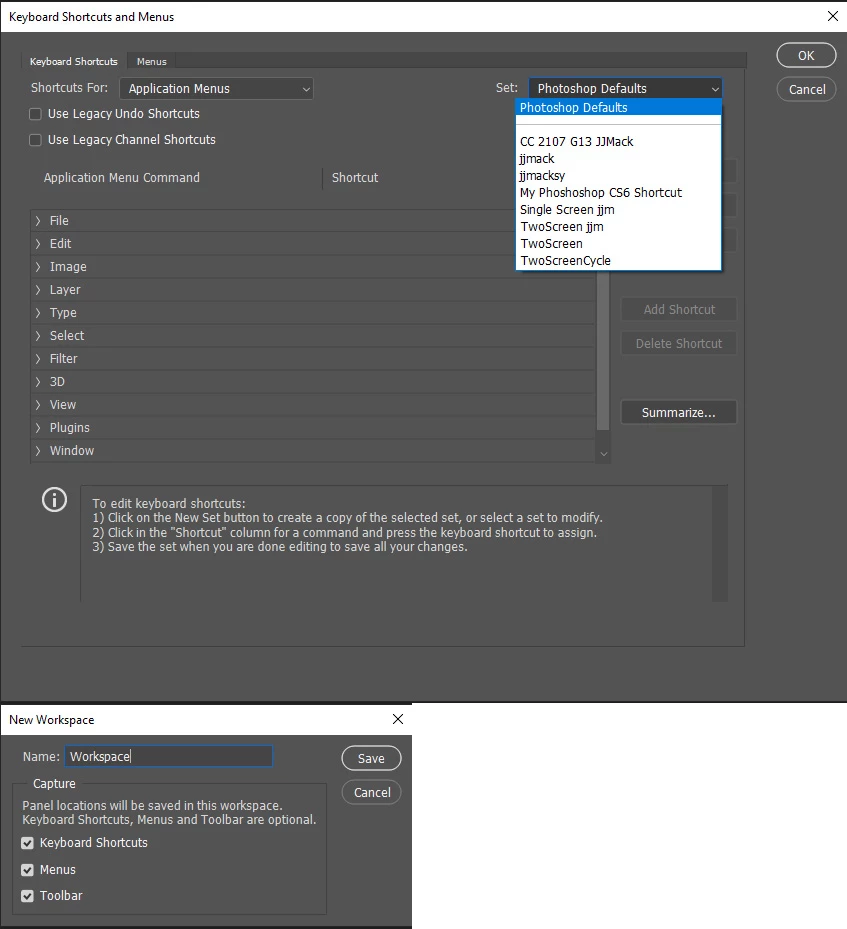Switch to the Menus tab

[152, 62]
